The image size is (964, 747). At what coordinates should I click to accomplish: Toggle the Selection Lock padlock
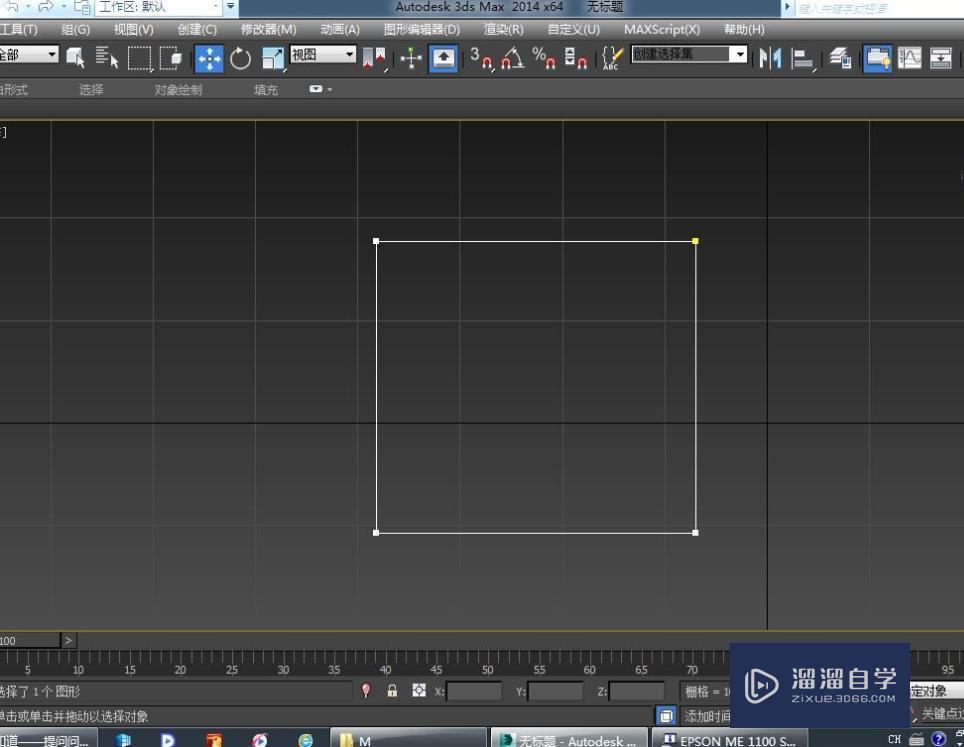pos(392,691)
